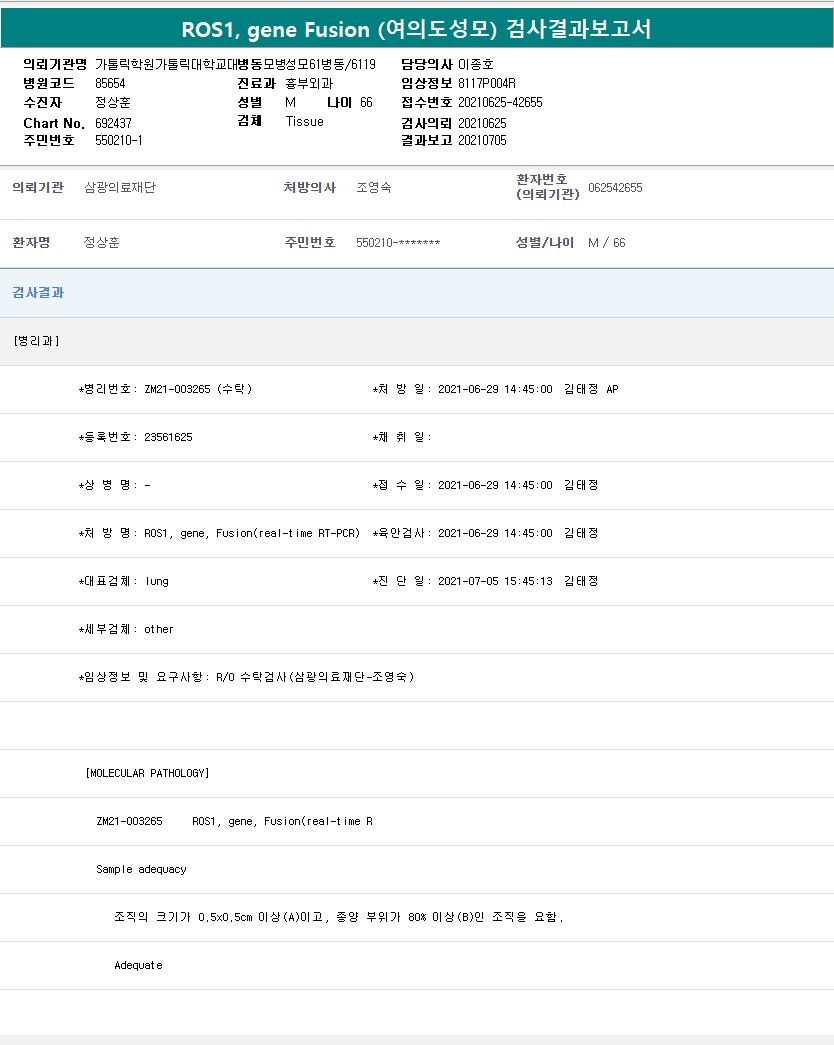The height and width of the screenshot is (1045, 834).
Task: Select the 검사결과 section header
Action: tap(38, 293)
